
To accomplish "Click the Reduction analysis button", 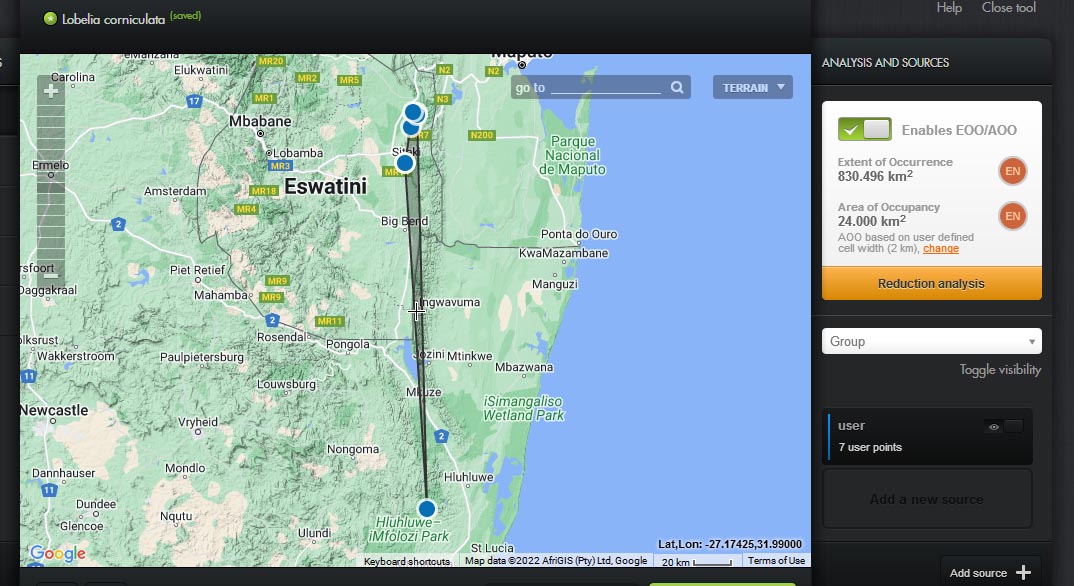I will click(931, 284).
